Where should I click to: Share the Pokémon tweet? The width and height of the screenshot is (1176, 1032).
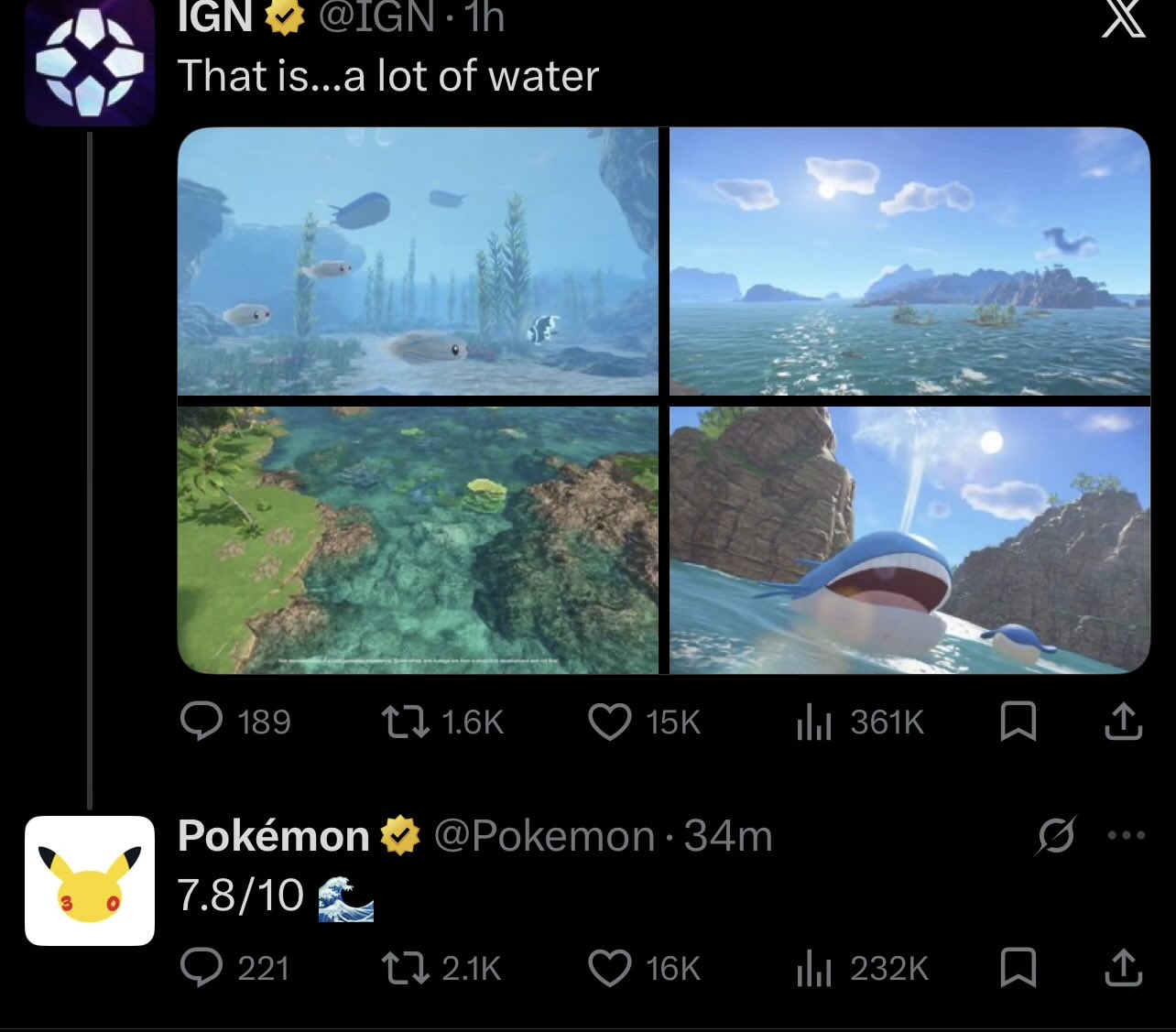1123,968
